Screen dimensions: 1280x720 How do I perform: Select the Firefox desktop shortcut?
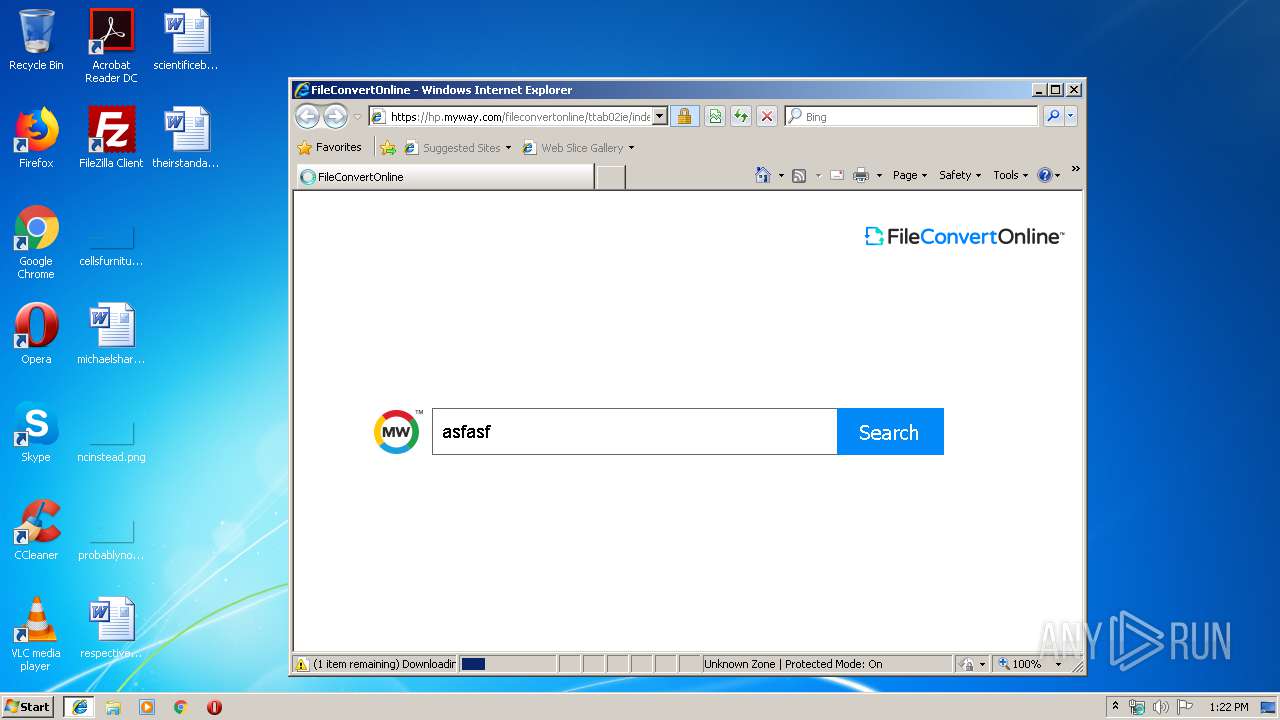point(36,138)
